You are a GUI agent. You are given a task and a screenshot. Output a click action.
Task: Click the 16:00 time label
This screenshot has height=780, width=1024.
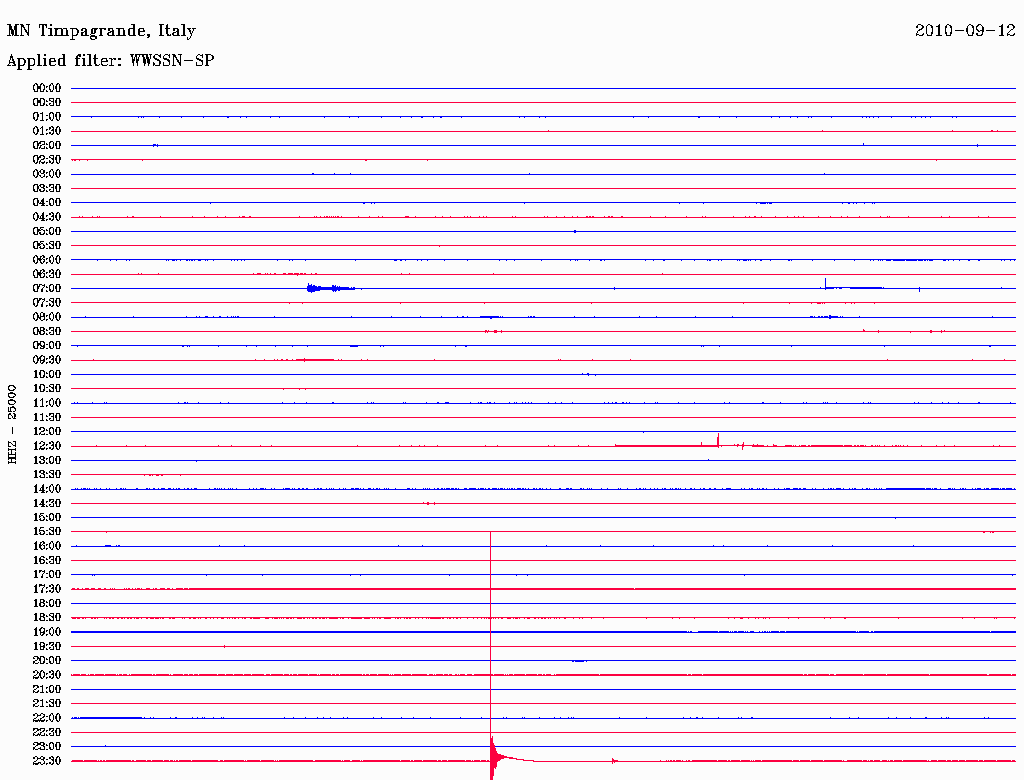47,546
